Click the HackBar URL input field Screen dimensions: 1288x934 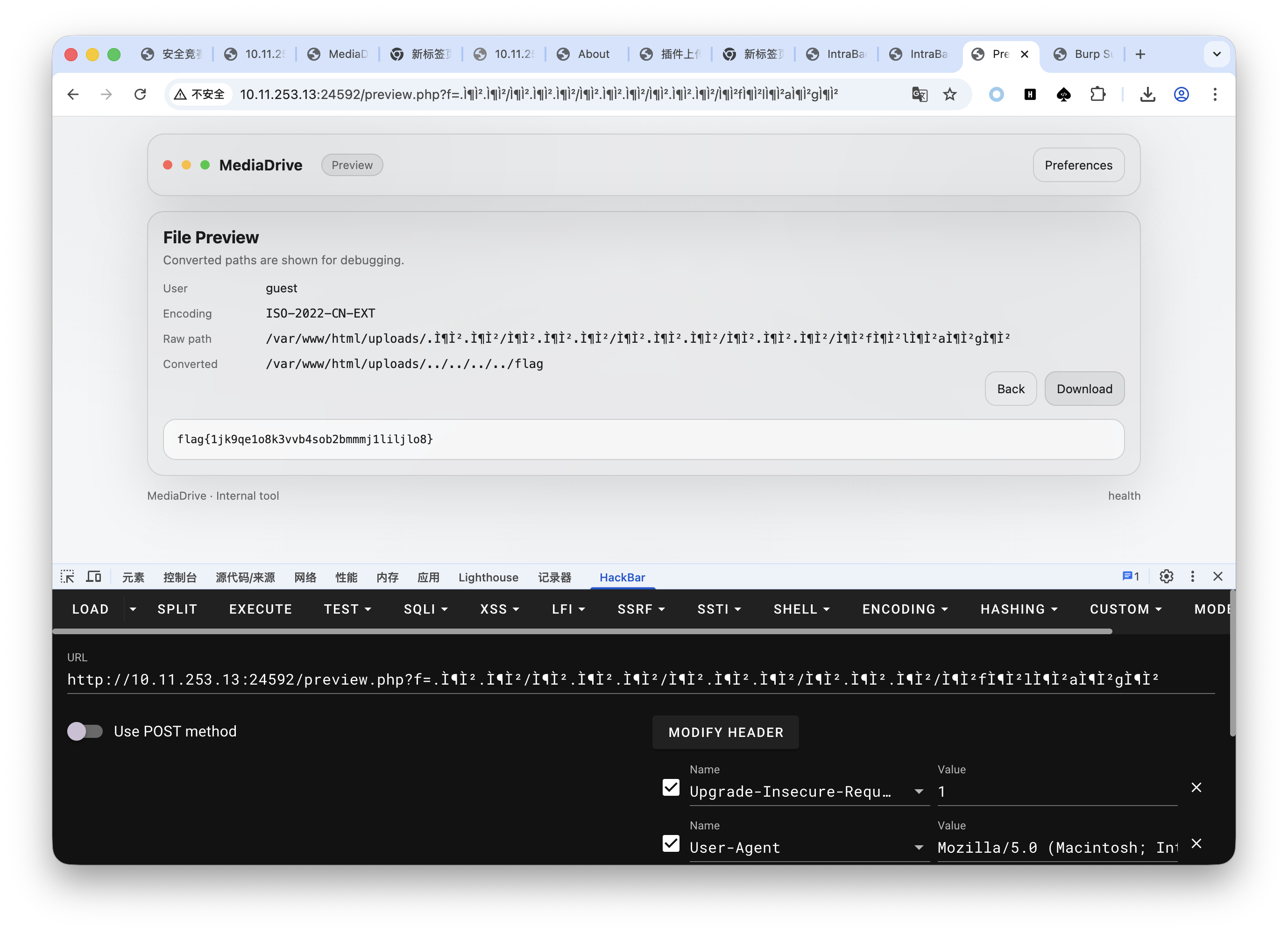[x=612, y=679]
